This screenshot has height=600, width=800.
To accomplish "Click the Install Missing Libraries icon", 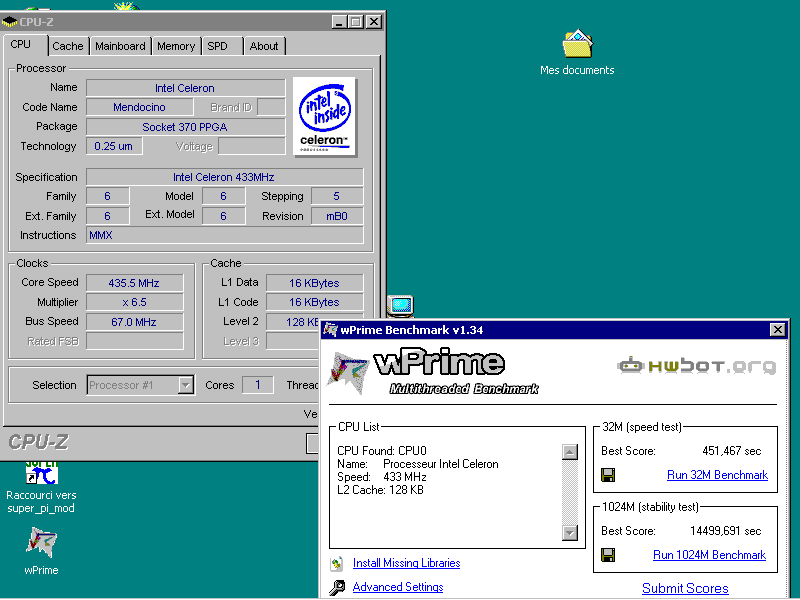I will 336,563.
